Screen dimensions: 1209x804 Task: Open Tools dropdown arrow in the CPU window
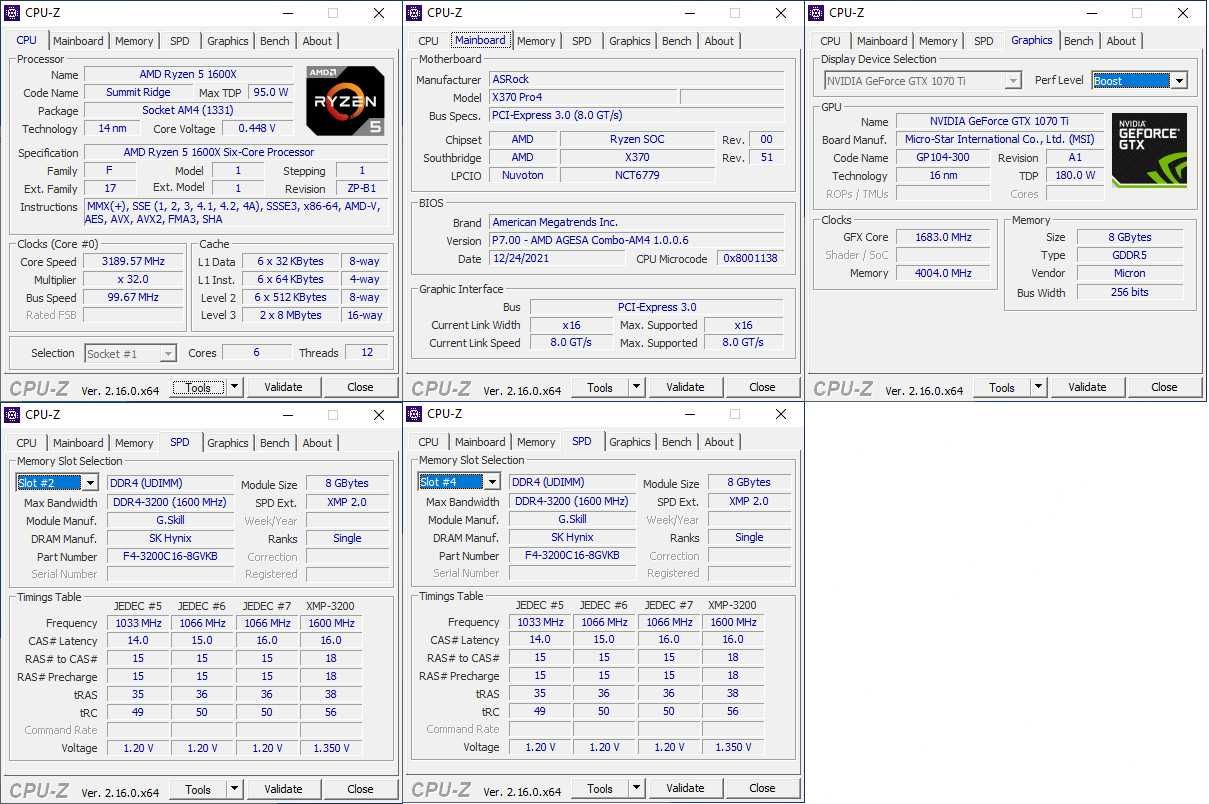234,387
